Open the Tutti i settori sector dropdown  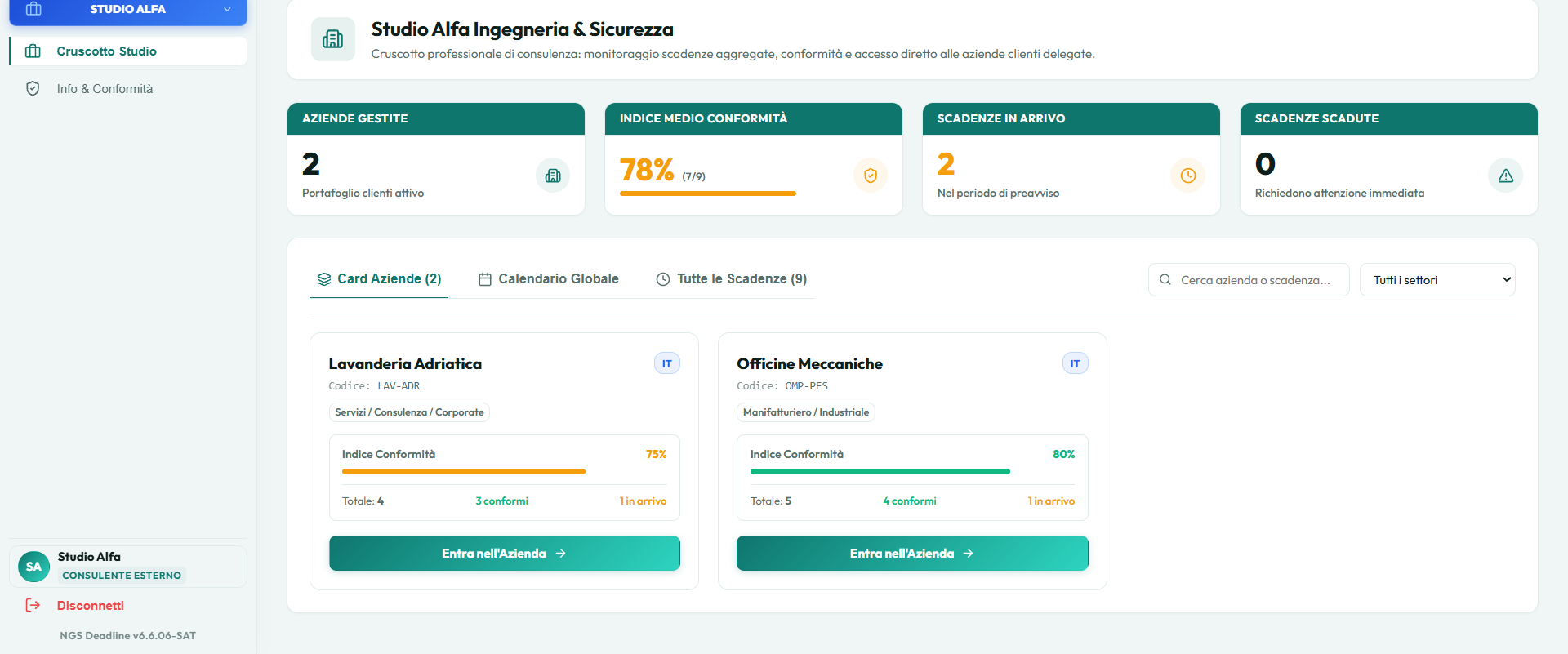[x=1437, y=280]
